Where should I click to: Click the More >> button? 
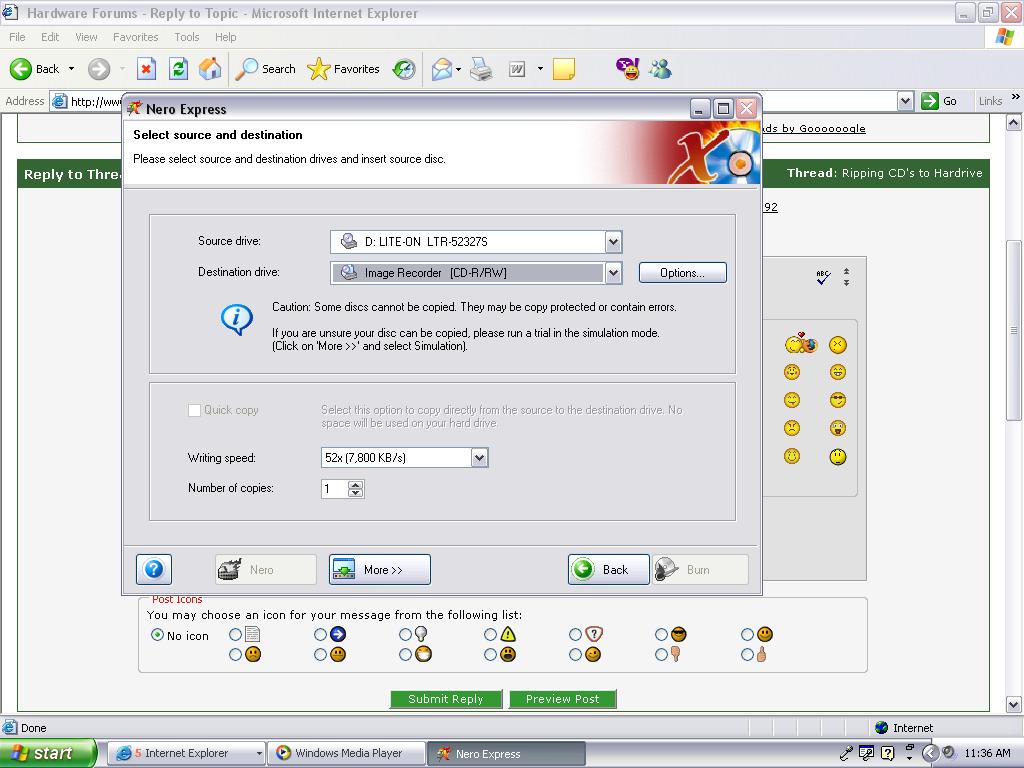pos(380,569)
